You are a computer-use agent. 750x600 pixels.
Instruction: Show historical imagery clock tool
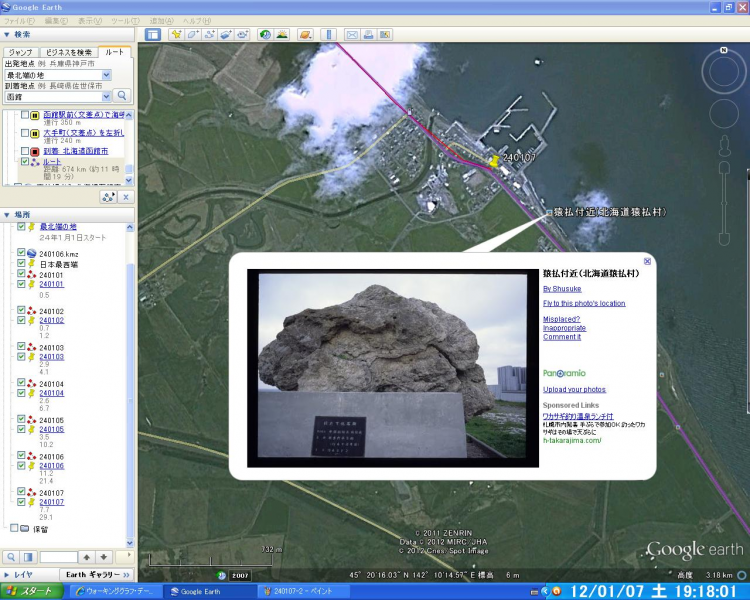click(x=265, y=34)
